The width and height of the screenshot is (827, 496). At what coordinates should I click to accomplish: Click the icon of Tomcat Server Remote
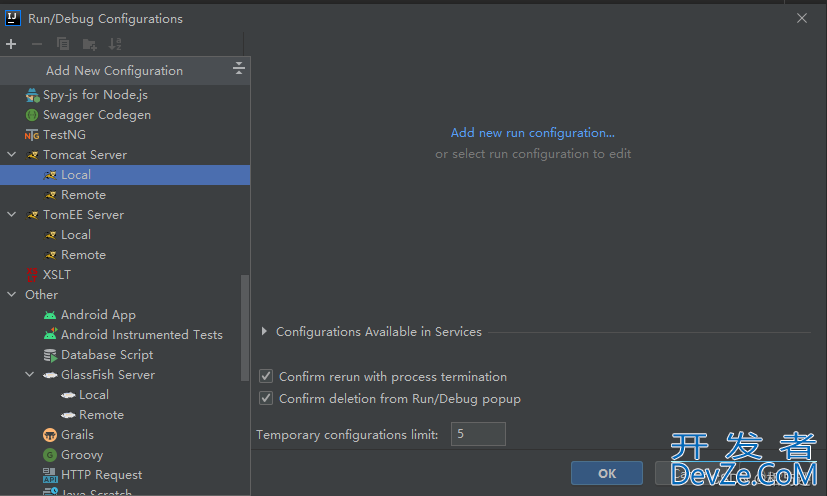pos(51,195)
